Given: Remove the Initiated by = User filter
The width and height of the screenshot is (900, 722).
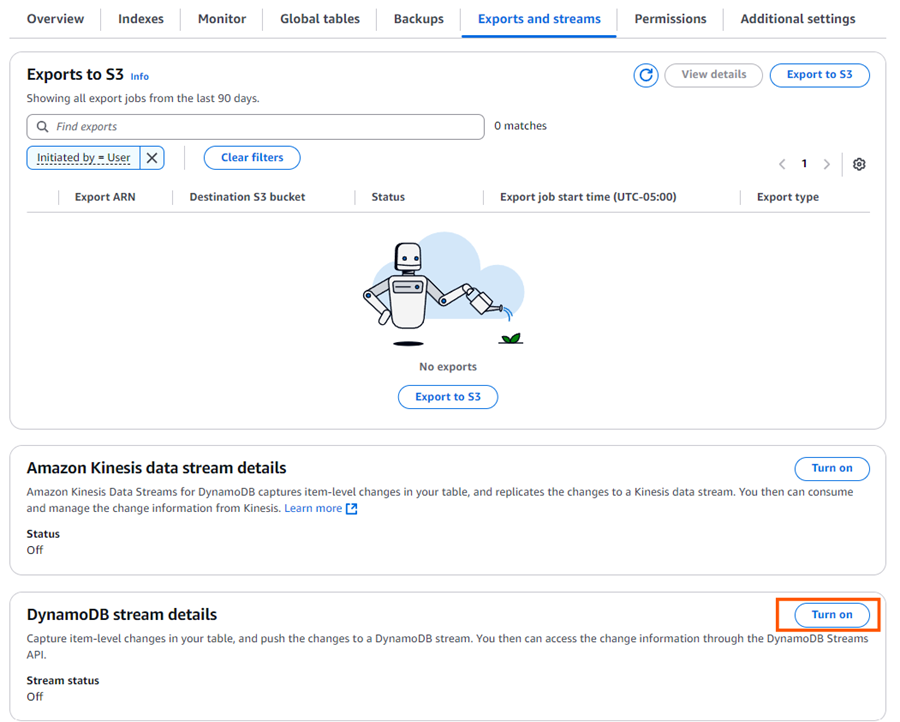Looking at the screenshot, I should click(x=152, y=158).
